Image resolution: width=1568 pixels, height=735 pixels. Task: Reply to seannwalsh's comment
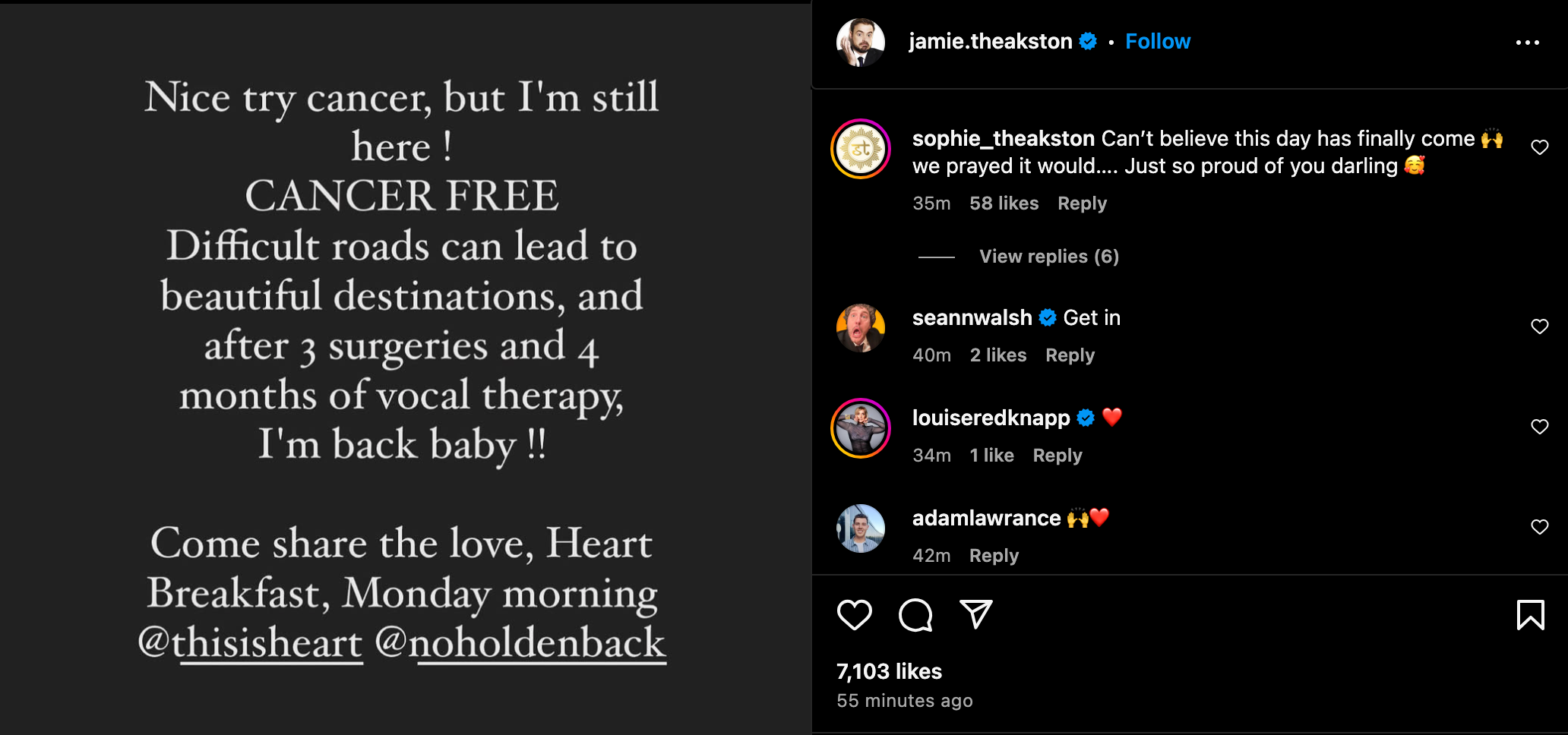point(1069,355)
